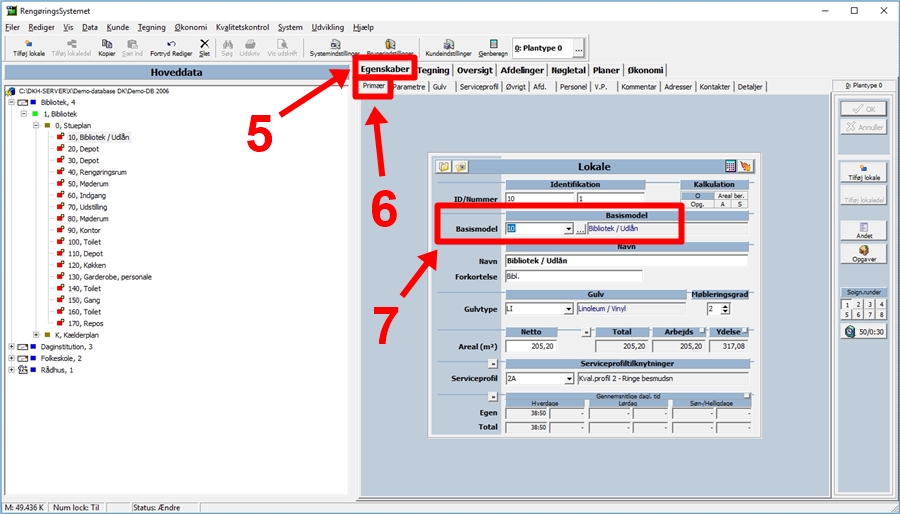Collapse the Bibliotek, 4 tree node
Image resolution: width=900 pixels, height=514 pixels.
tap(11, 102)
